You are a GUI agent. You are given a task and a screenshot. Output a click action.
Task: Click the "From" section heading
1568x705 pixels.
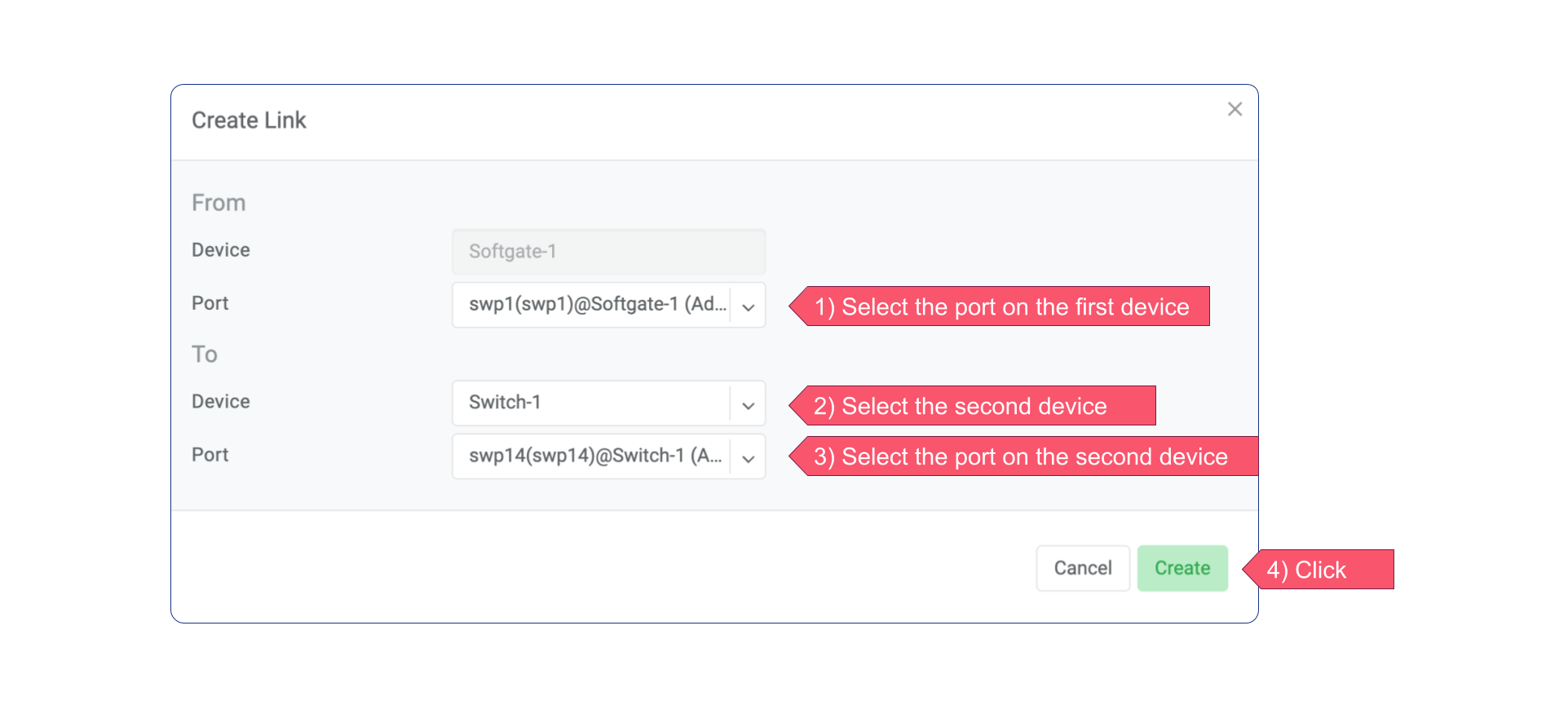219,203
